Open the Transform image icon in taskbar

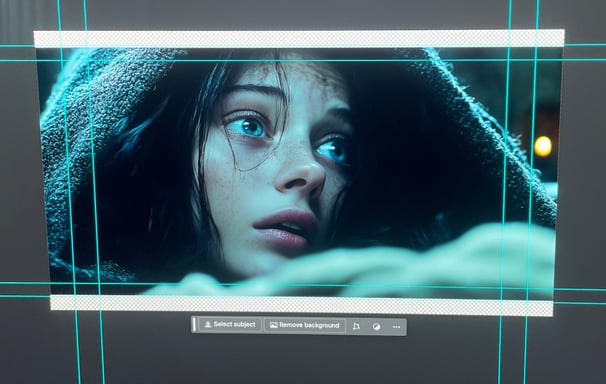(356, 326)
